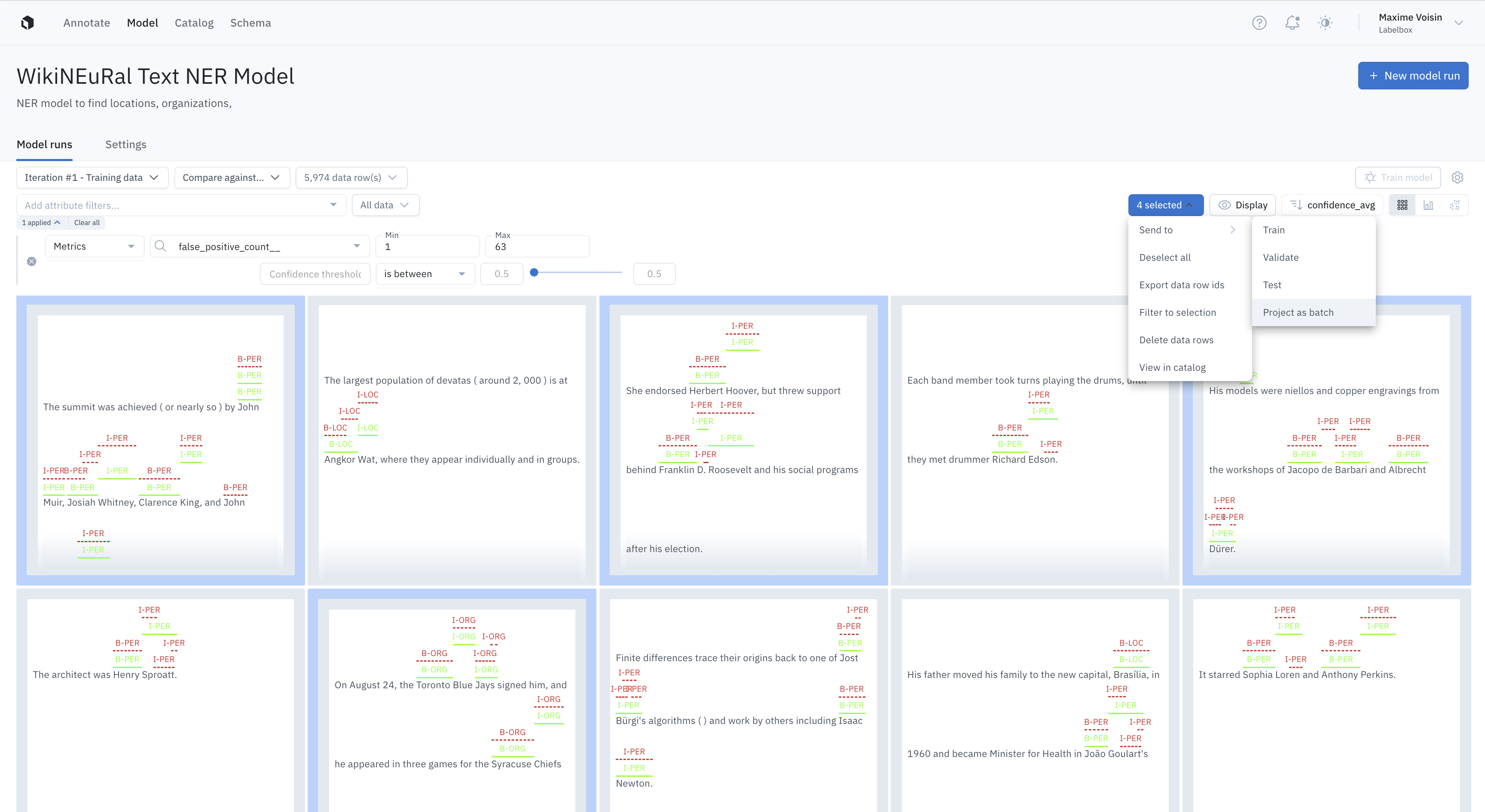Select Filter to selection
Image resolution: width=1485 pixels, height=812 pixels.
tap(1189, 312)
